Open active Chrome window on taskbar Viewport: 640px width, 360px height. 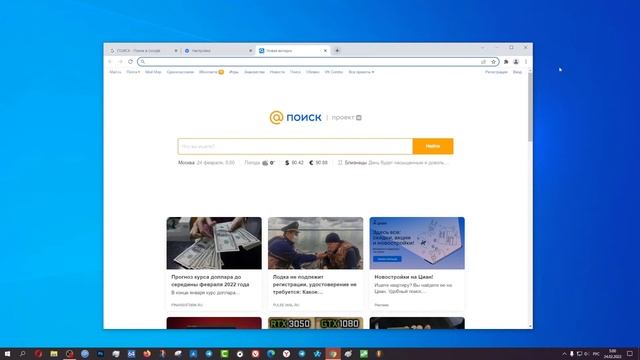(x=333, y=354)
